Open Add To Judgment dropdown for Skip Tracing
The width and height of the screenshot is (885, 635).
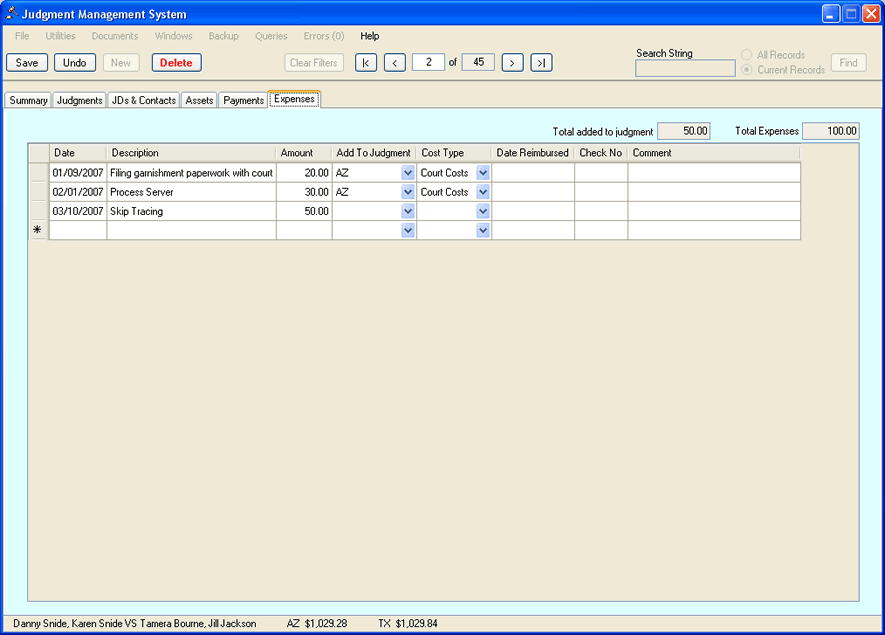[407, 212]
